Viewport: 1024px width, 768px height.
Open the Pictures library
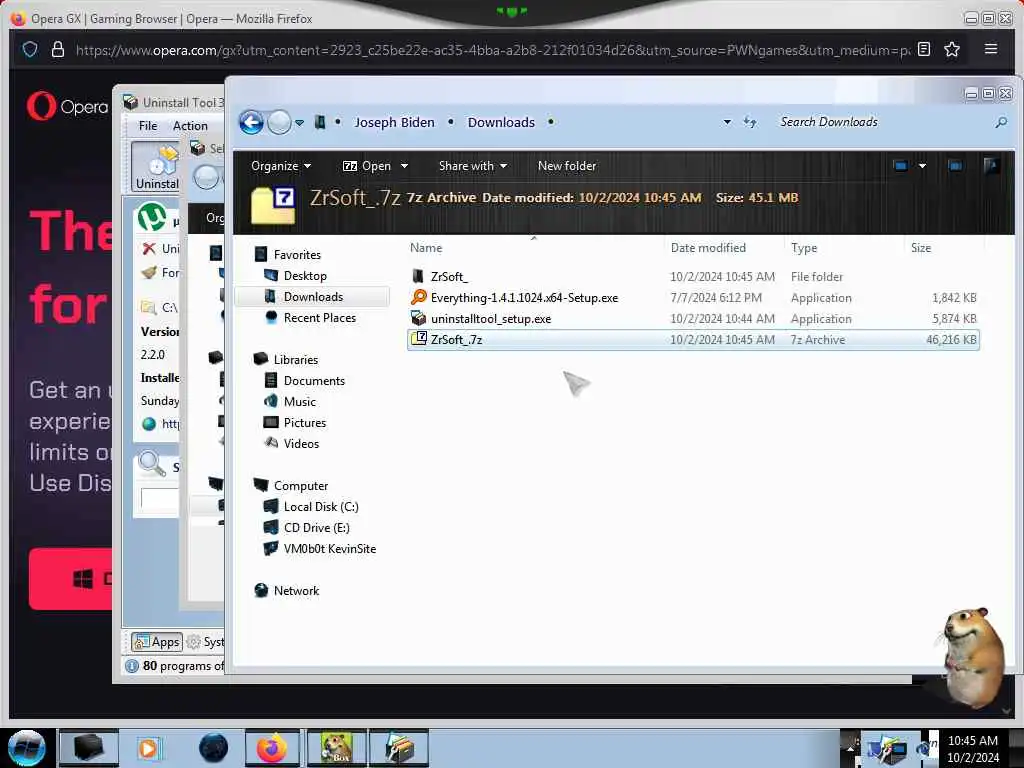point(304,423)
